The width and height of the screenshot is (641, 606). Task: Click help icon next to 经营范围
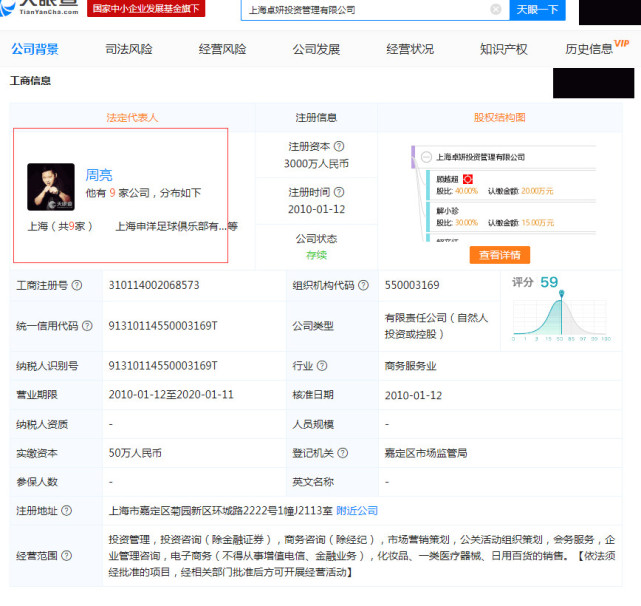point(66,555)
